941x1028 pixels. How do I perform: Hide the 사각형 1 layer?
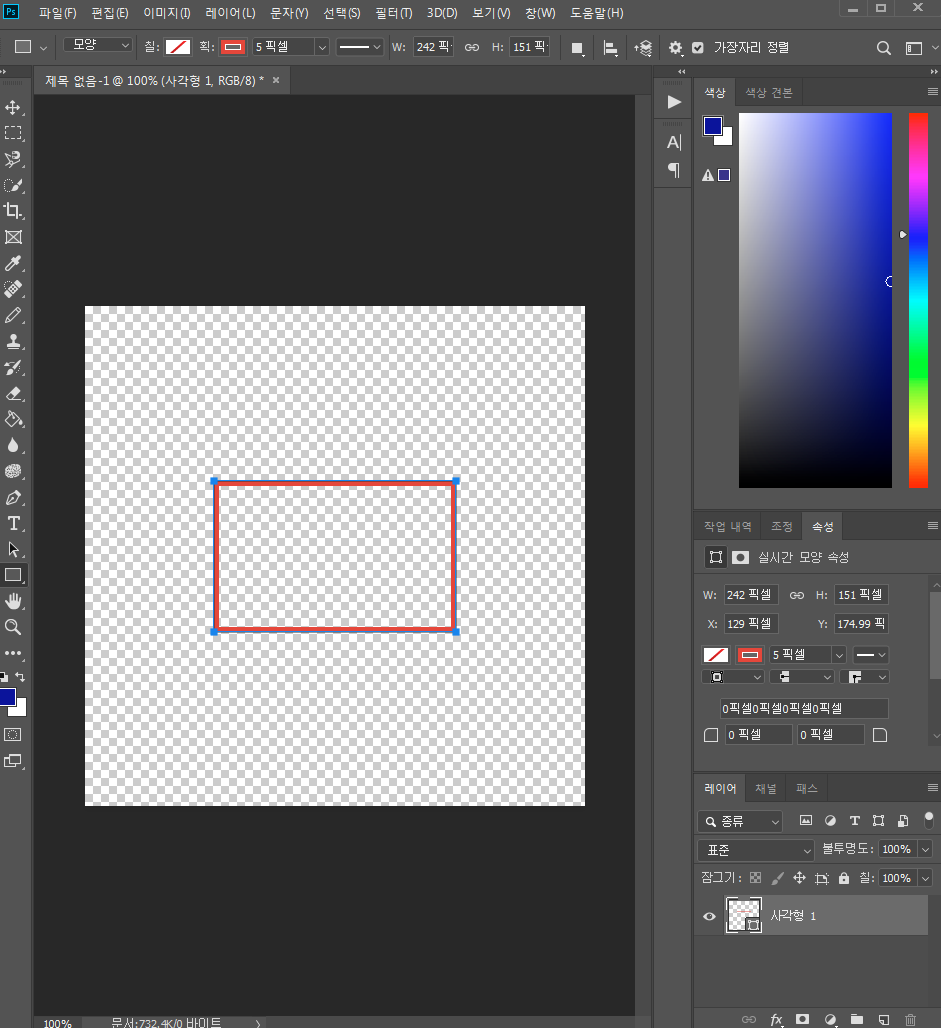click(710, 917)
